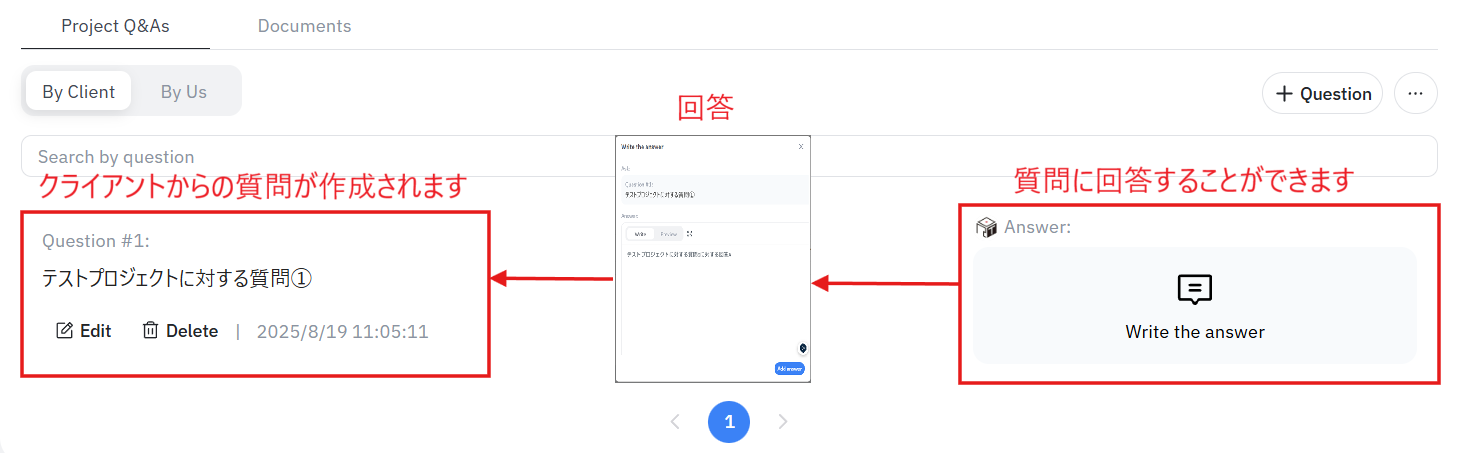Select the Write mode in answer editor
Image resolution: width=1461 pixels, height=453 pixels.
point(640,234)
